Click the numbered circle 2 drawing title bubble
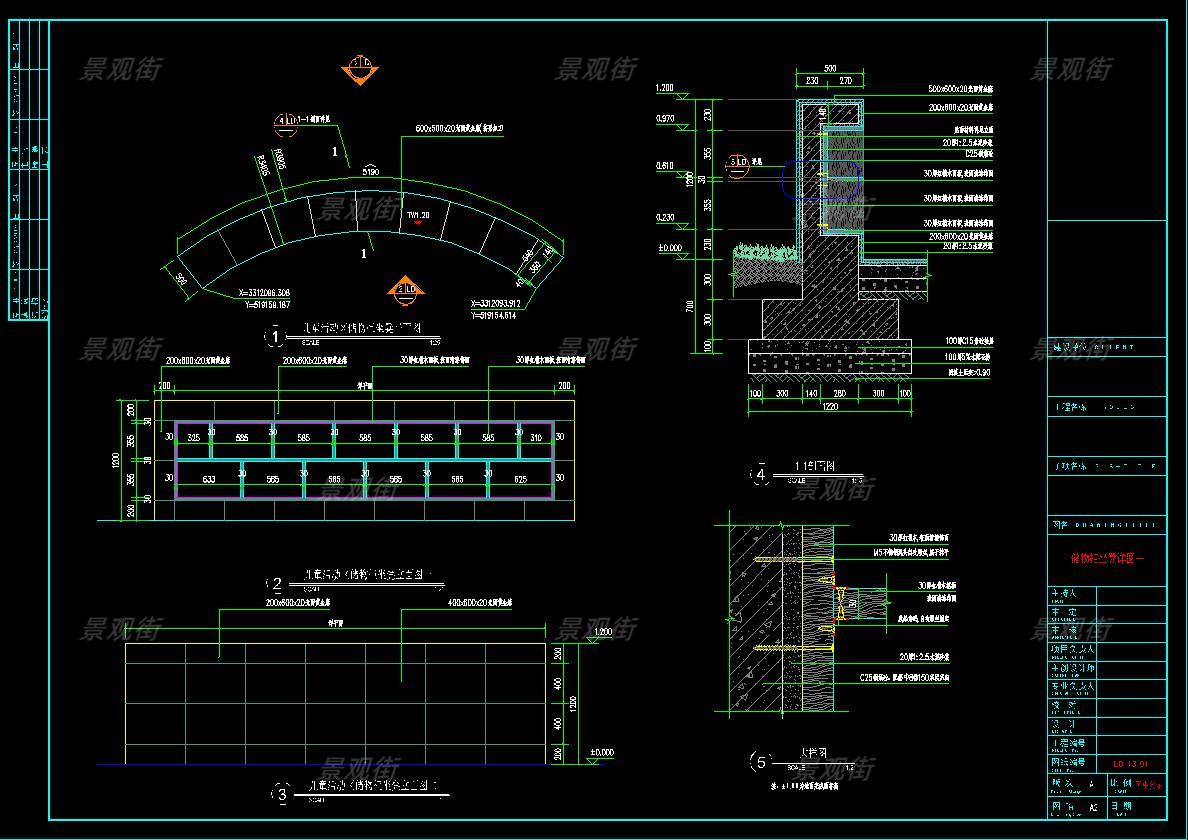 [x=275, y=584]
